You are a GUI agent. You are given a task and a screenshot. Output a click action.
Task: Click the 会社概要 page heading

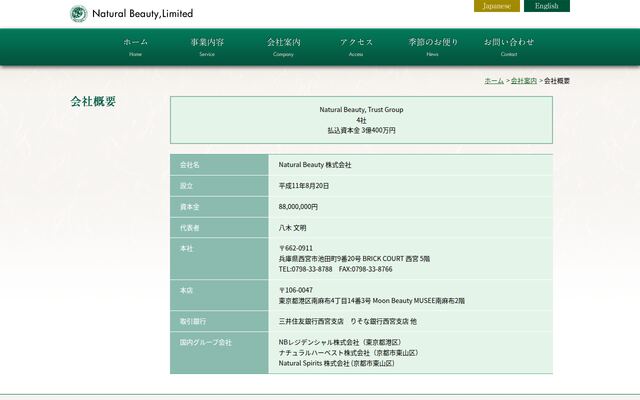(x=93, y=101)
